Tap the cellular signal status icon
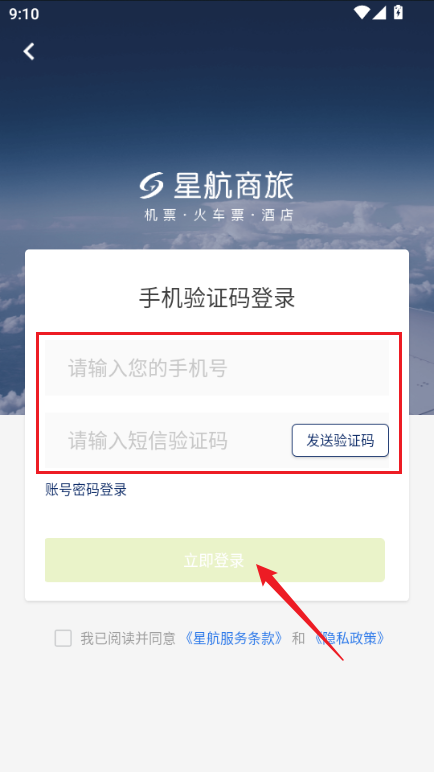 pos(379,13)
